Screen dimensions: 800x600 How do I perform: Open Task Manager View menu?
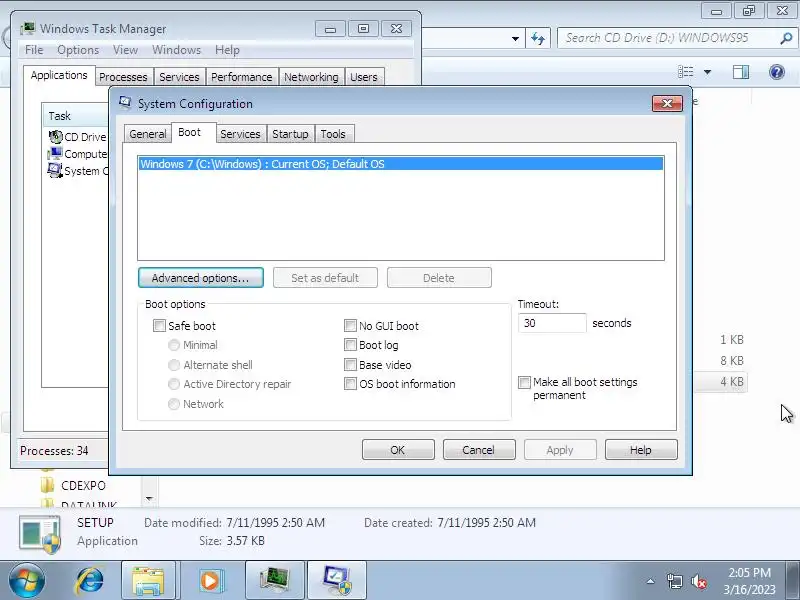(126, 50)
